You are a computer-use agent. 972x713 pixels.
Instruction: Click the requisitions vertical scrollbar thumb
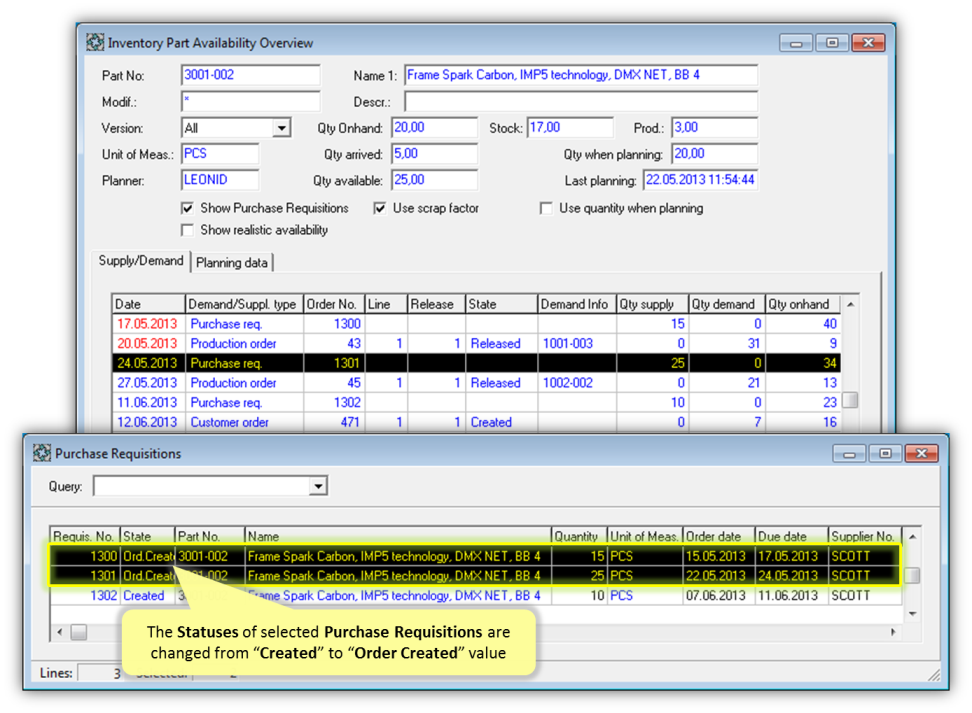[x=912, y=575]
